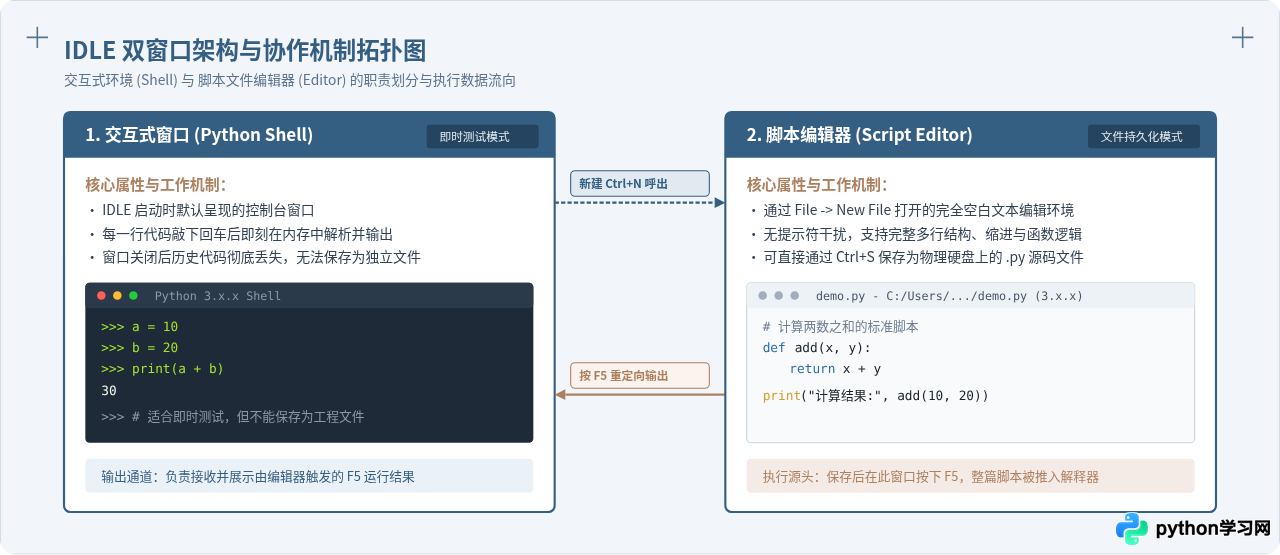The image size is (1280, 555).
Task: Select the 即时测试模式 badge
Action: (x=482, y=137)
